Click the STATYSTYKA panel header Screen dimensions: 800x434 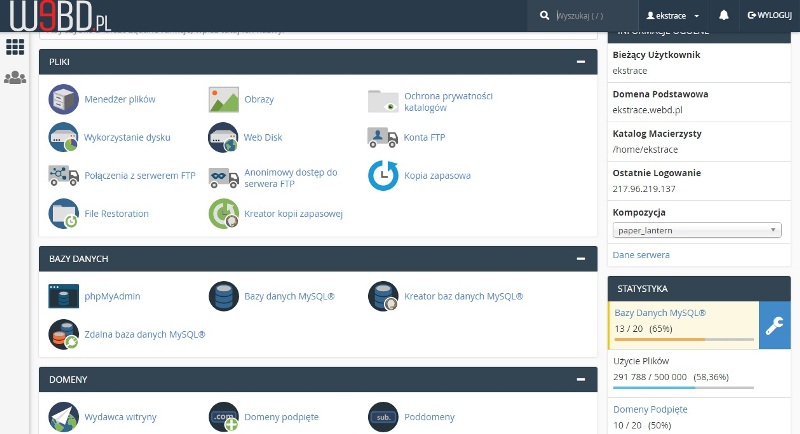699,289
